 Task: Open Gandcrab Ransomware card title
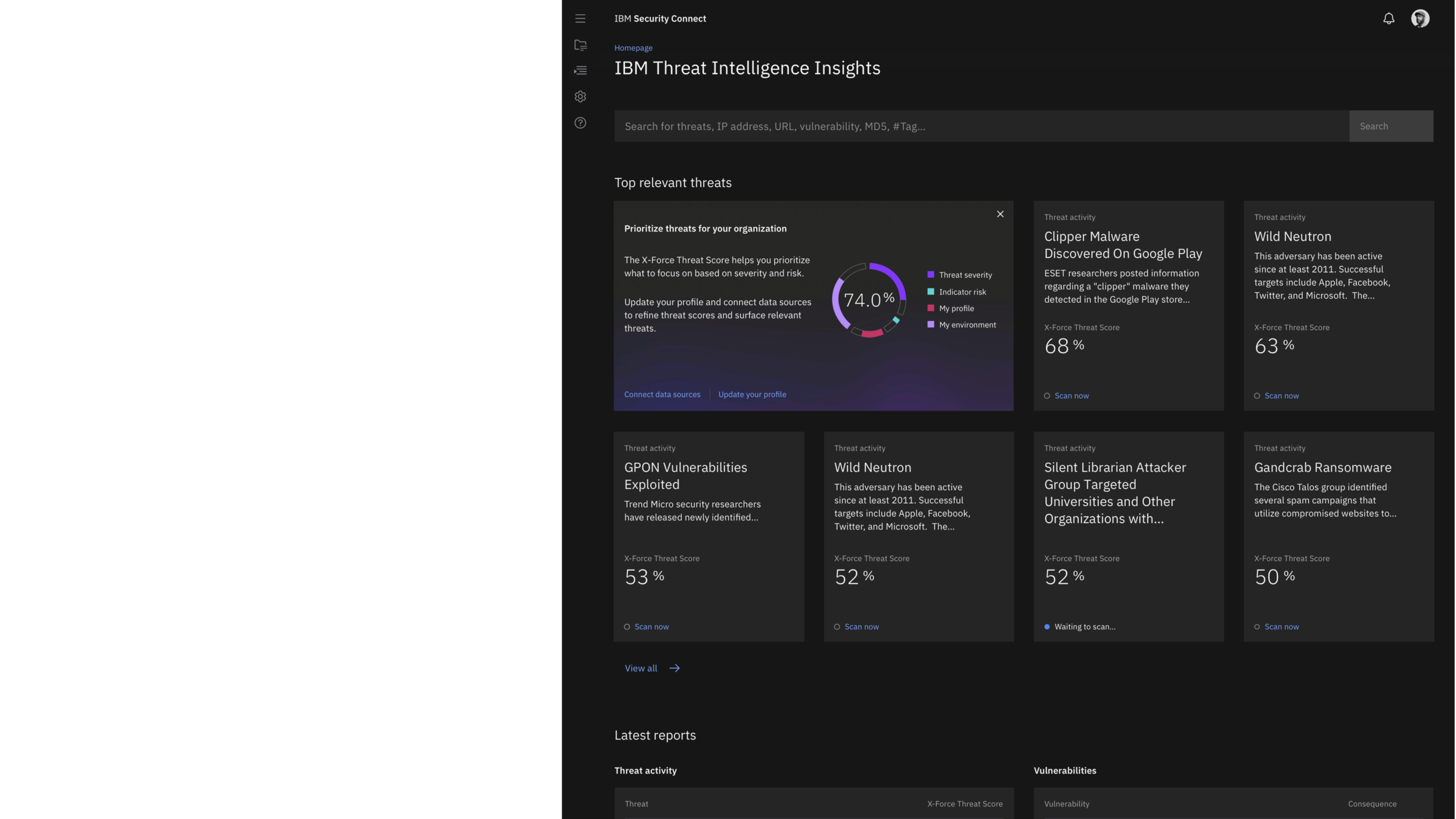[1322, 468]
